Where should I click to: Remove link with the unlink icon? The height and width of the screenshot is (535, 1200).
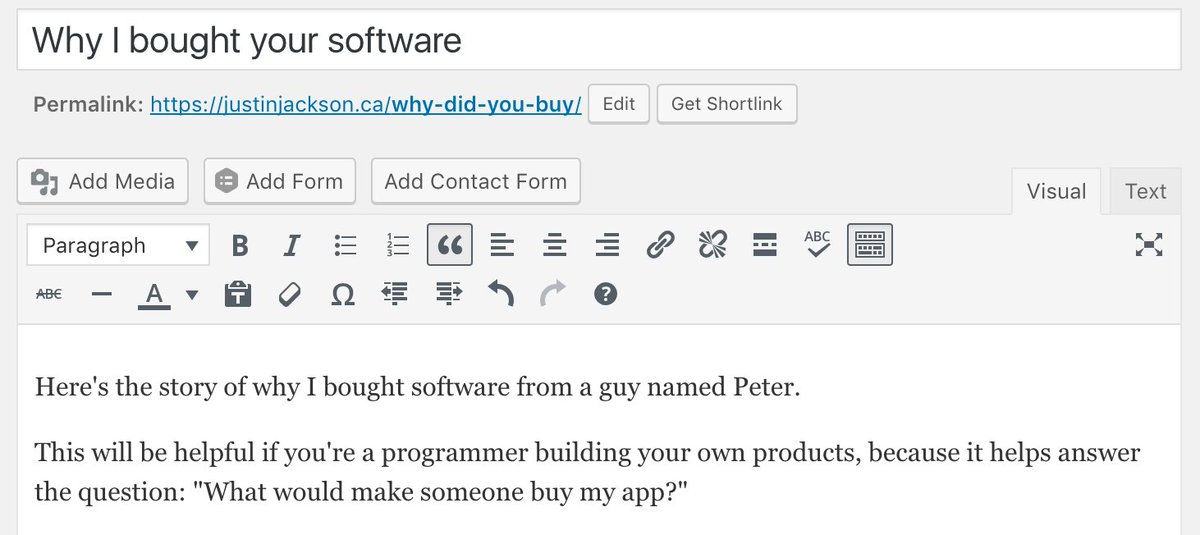[x=712, y=245]
